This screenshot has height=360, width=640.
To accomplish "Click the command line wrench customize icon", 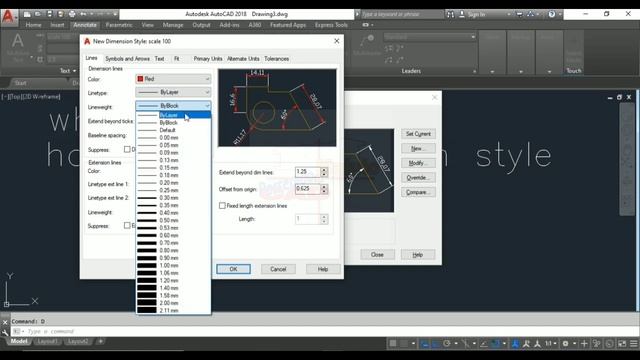I will coord(5,332).
